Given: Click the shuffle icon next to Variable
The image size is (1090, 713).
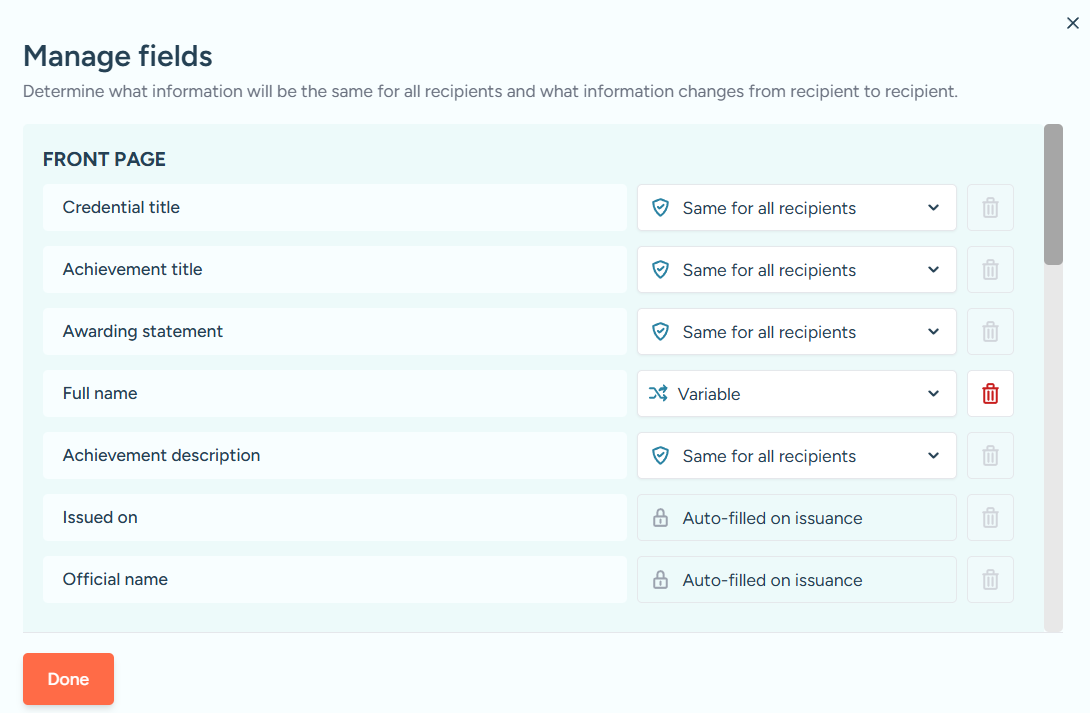Looking at the screenshot, I should tap(658, 394).
